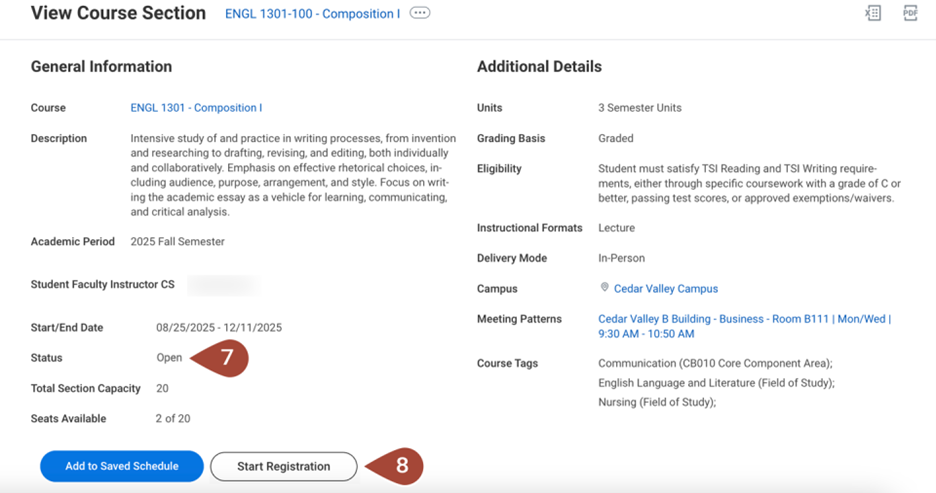Click the View Course Section page title
Screen dimensions: 936x493
(x=118, y=14)
